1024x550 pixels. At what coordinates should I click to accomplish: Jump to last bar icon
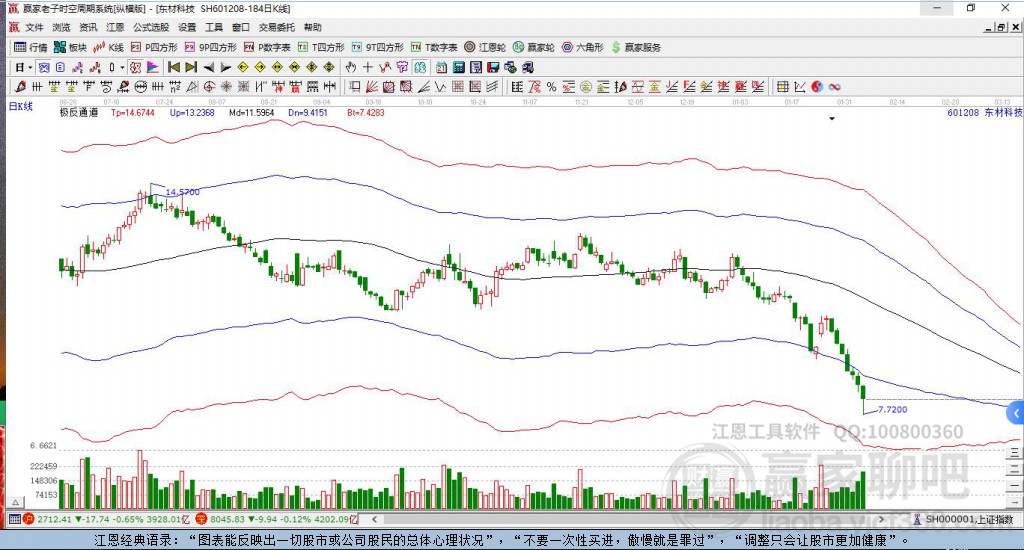pos(191,67)
